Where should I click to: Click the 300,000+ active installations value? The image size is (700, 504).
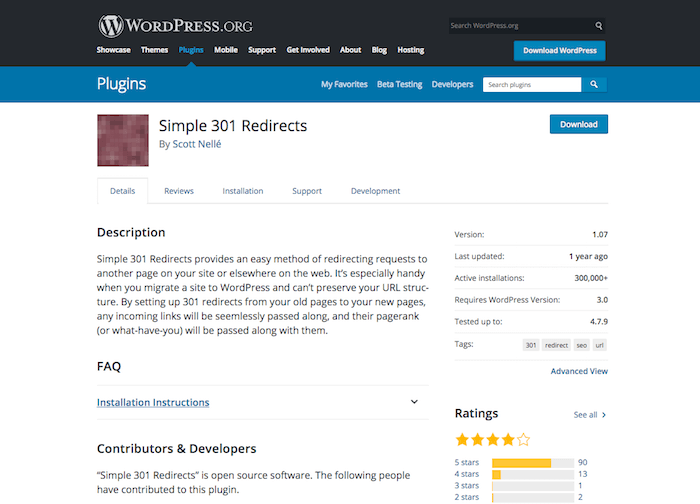pyautogui.click(x=591, y=278)
